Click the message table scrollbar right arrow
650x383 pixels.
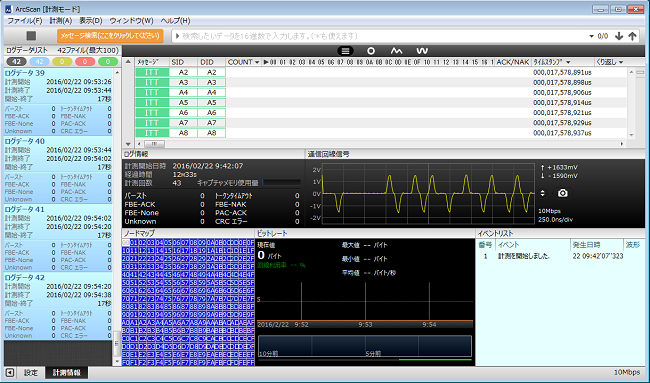point(622,144)
